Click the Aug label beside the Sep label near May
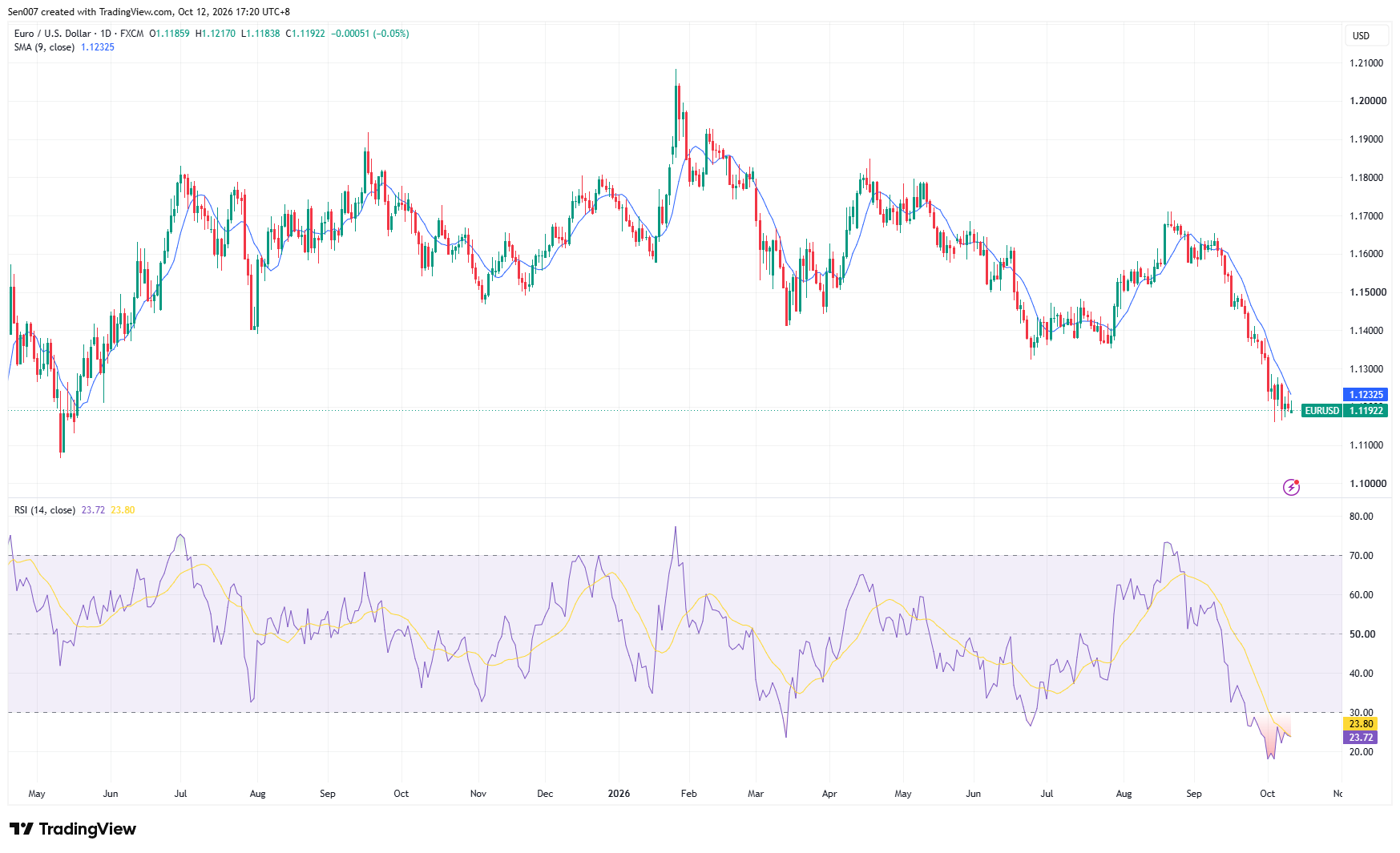Screen dimensions: 1400x853 [x=257, y=794]
